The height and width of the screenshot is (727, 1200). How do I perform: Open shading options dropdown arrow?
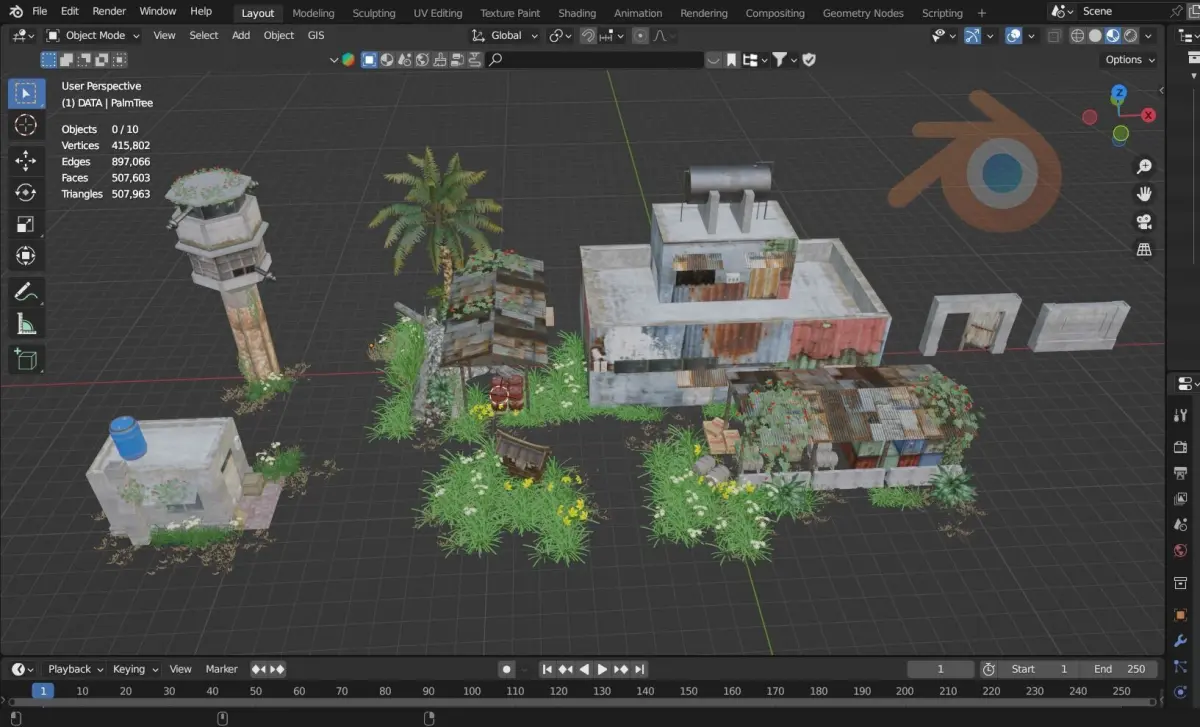[1148, 35]
